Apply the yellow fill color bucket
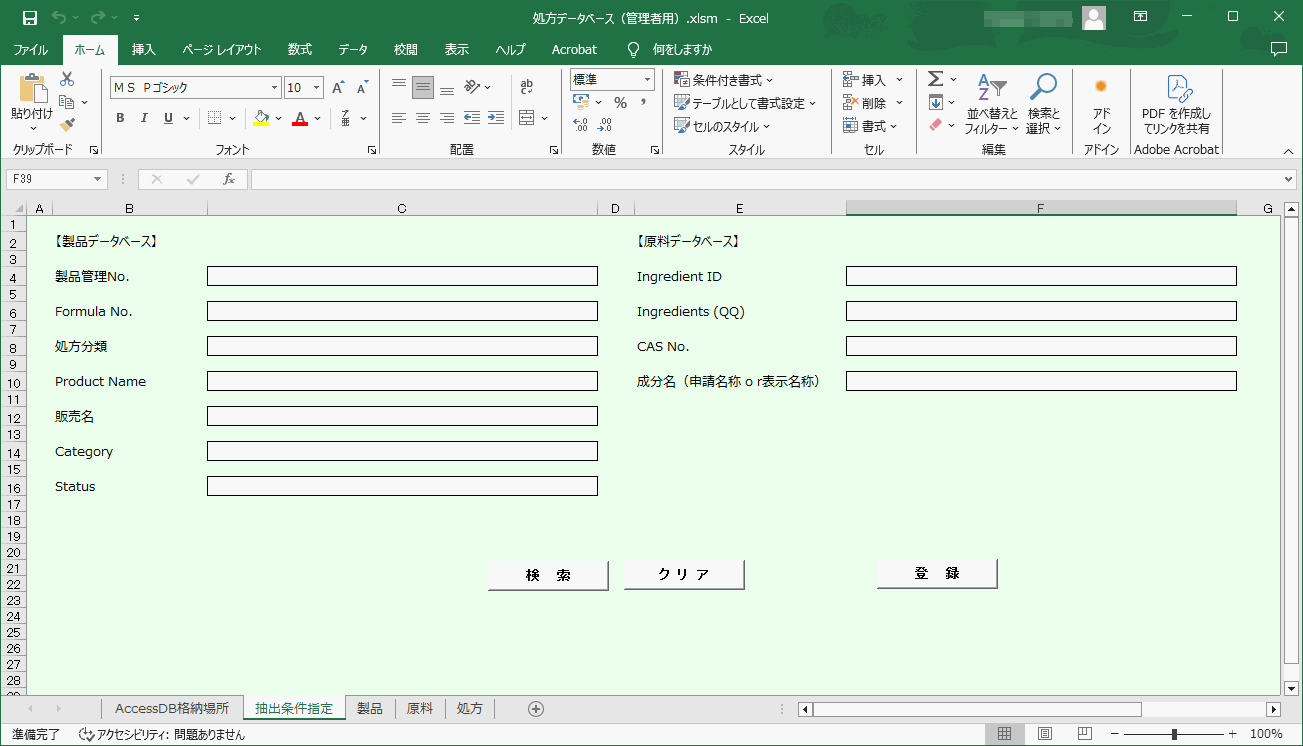The width and height of the screenshot is (1303, 746). [x=261, y=118]
